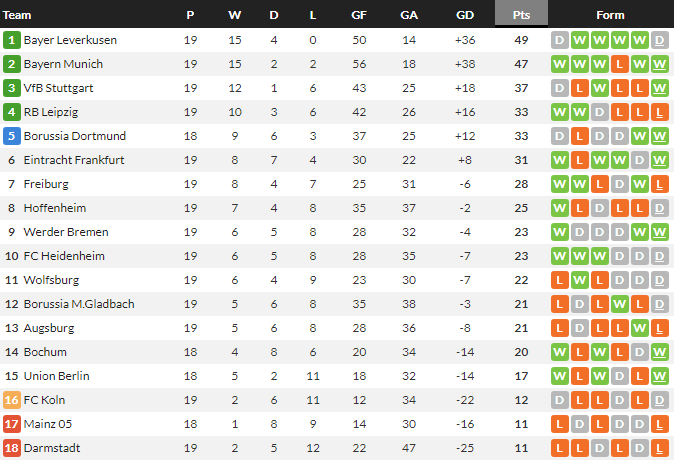Click VfB Stuttgart's latest win form icon
Viewport: 674px width, 461px height.
click(659, 88)
